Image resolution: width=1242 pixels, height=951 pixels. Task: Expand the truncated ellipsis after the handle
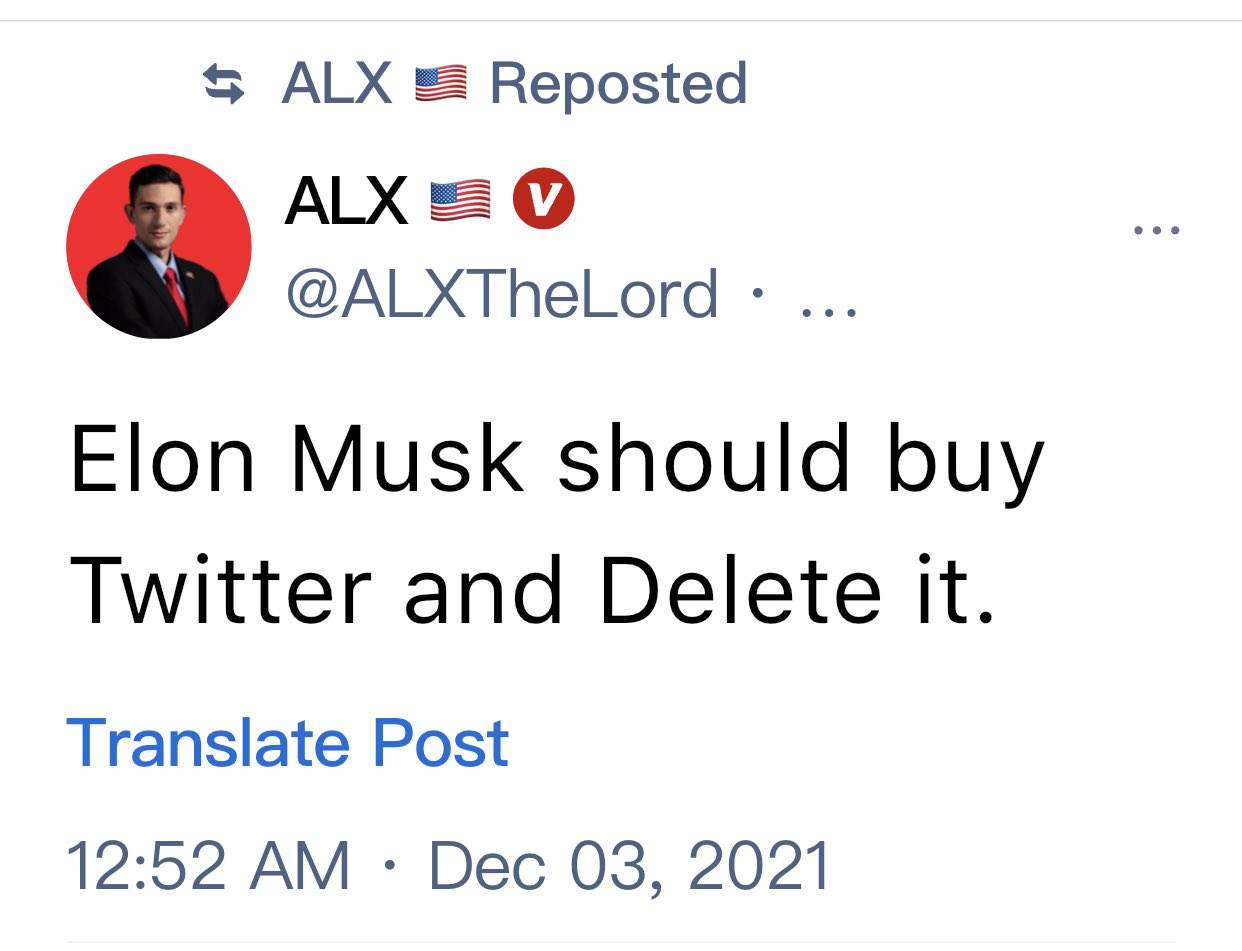pos(829,296)
